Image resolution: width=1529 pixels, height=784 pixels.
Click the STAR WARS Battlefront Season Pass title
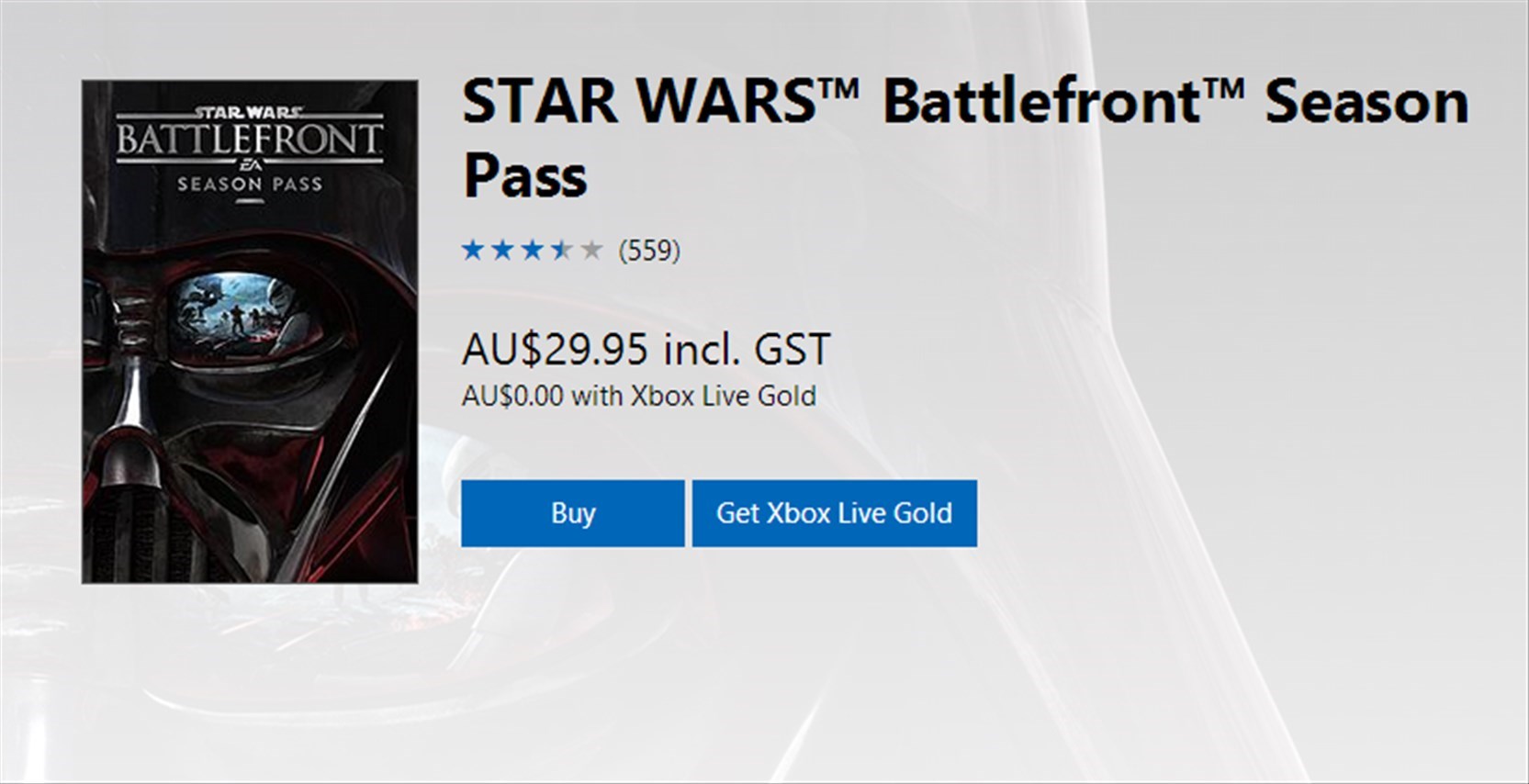click(x=965, y=138)
